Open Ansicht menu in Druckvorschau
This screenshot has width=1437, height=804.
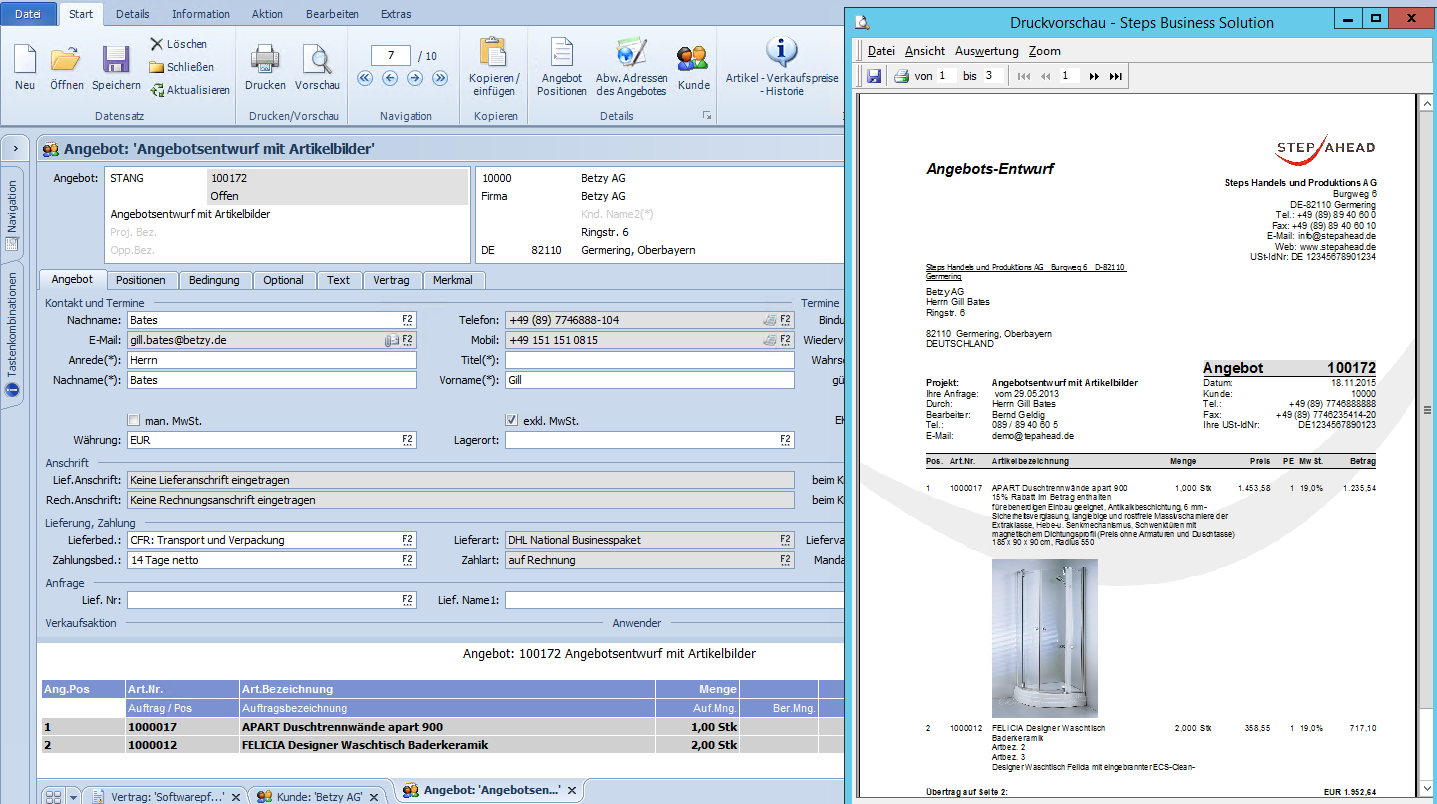[925, 51]
